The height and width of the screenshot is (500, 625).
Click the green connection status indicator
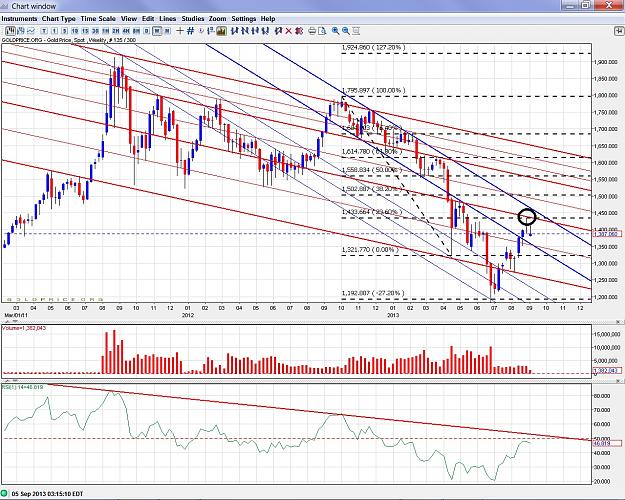click(5, 493)
